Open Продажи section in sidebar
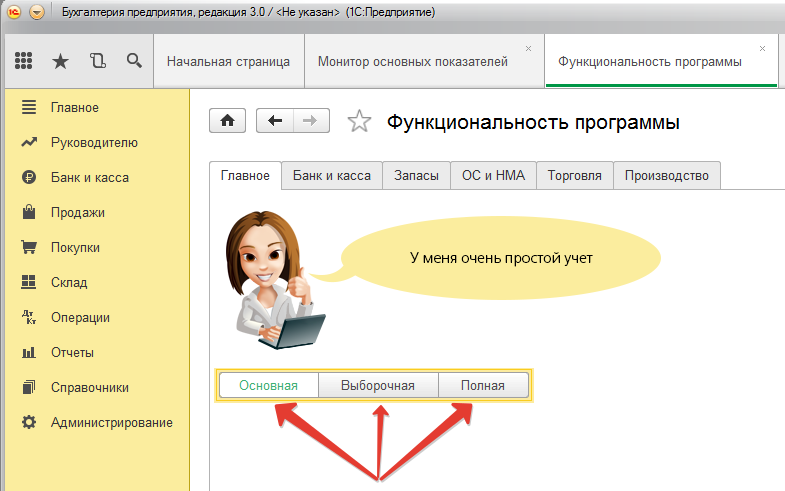The height and width of the screenshot is (491, 785). [77, 212]
